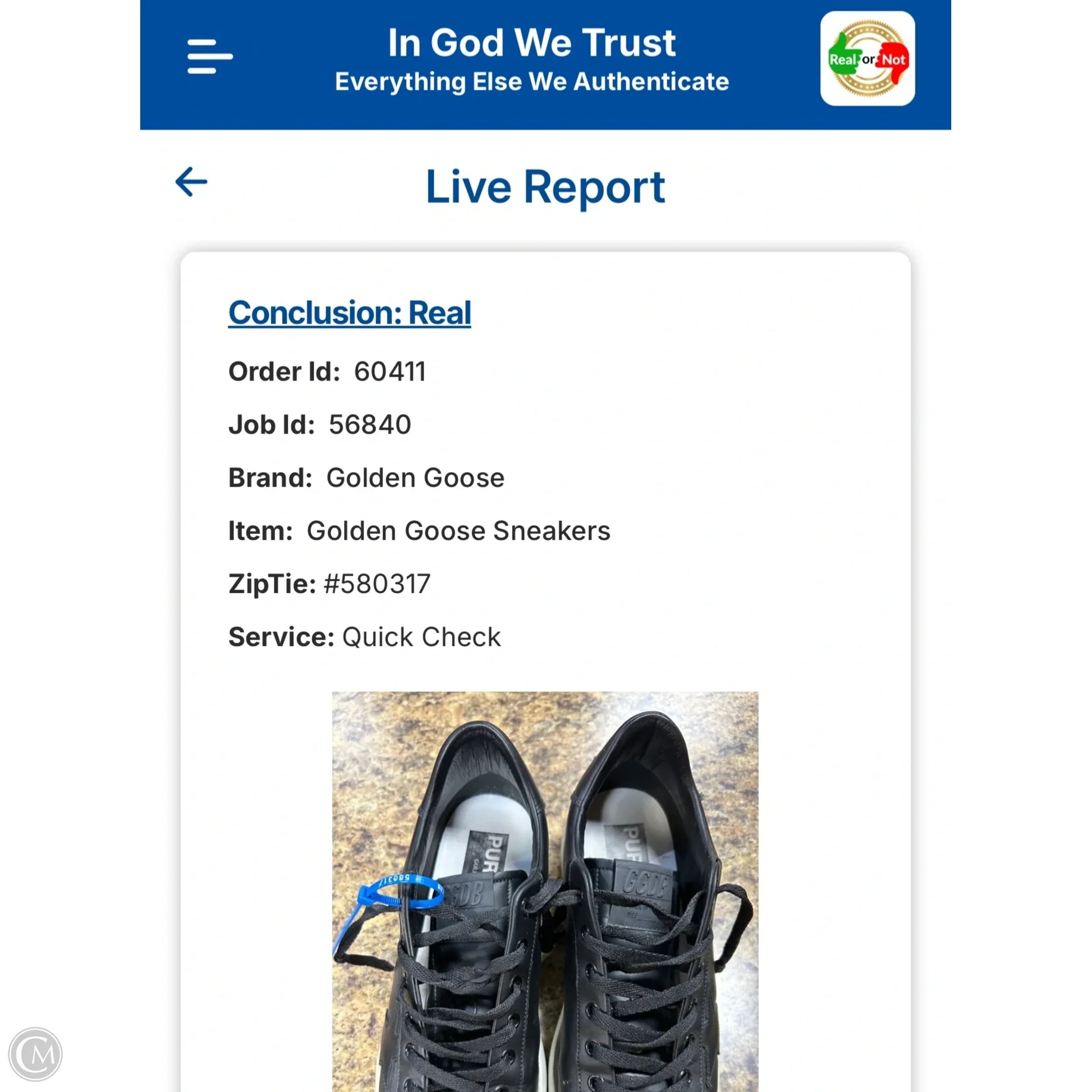Tap the Service Quick Check line
1092x1092 pixels.
coord(365,637)
